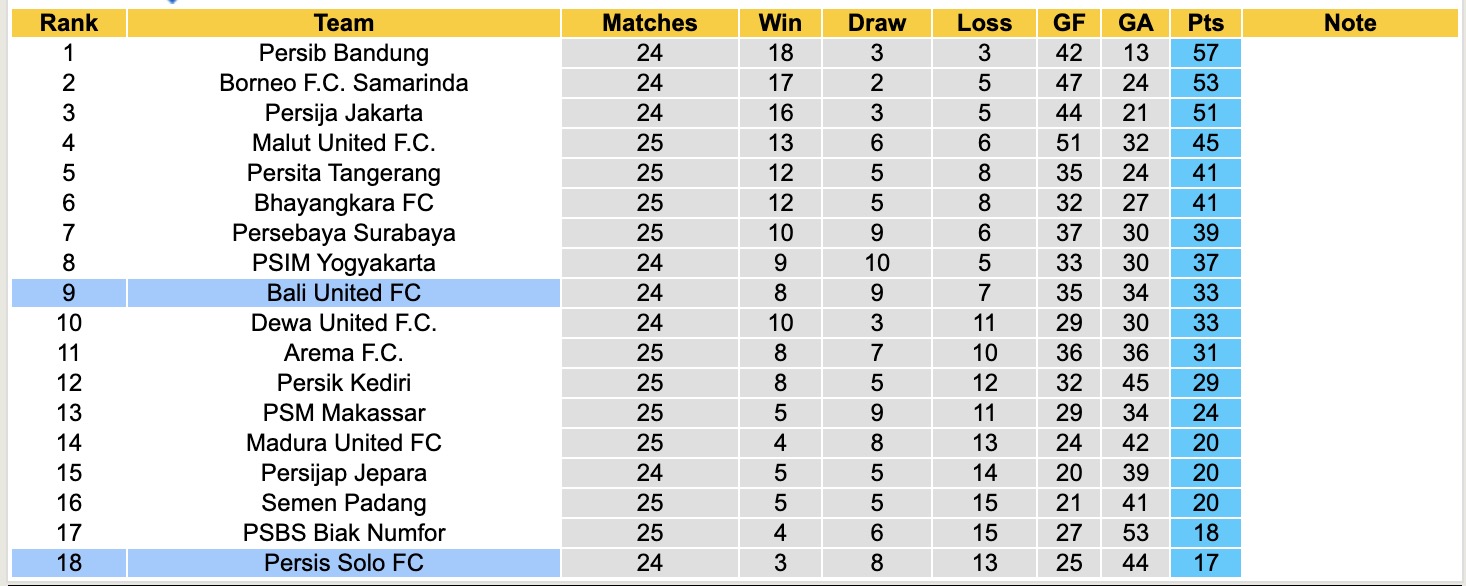
Task: Click the Note column header
Action: point(1349,23)
